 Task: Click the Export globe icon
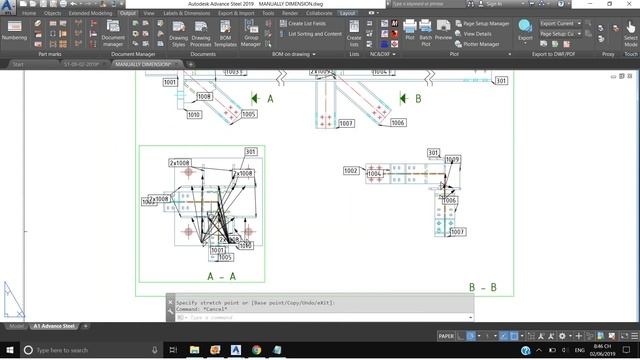click(525, 26)
